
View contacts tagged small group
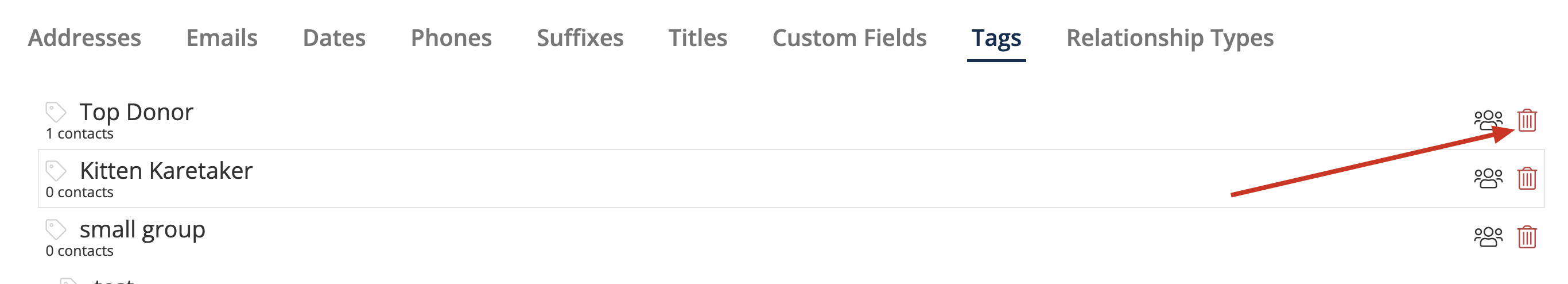click(x=1488, y=237)
